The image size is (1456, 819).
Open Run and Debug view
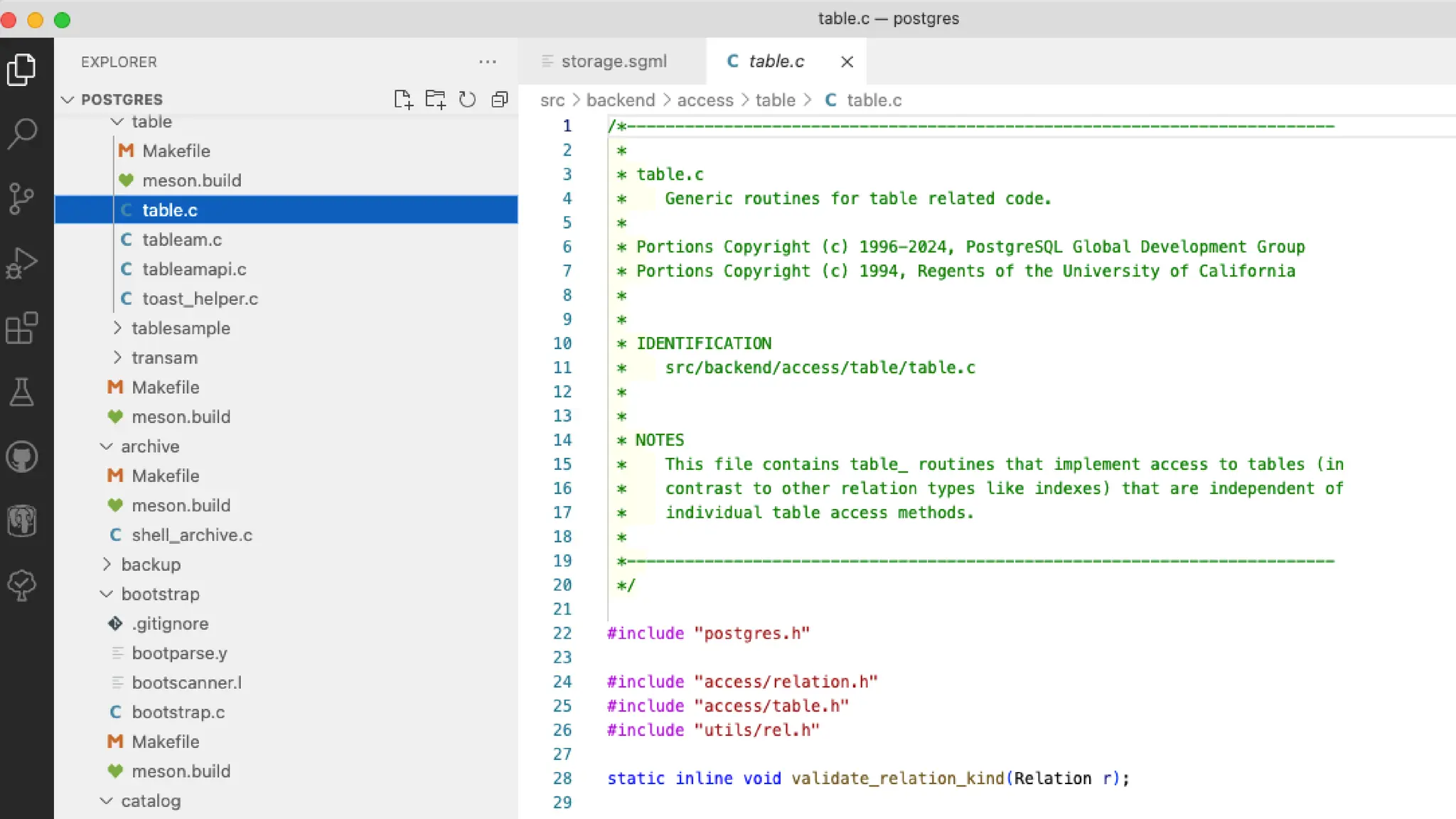tap(22, 263)
